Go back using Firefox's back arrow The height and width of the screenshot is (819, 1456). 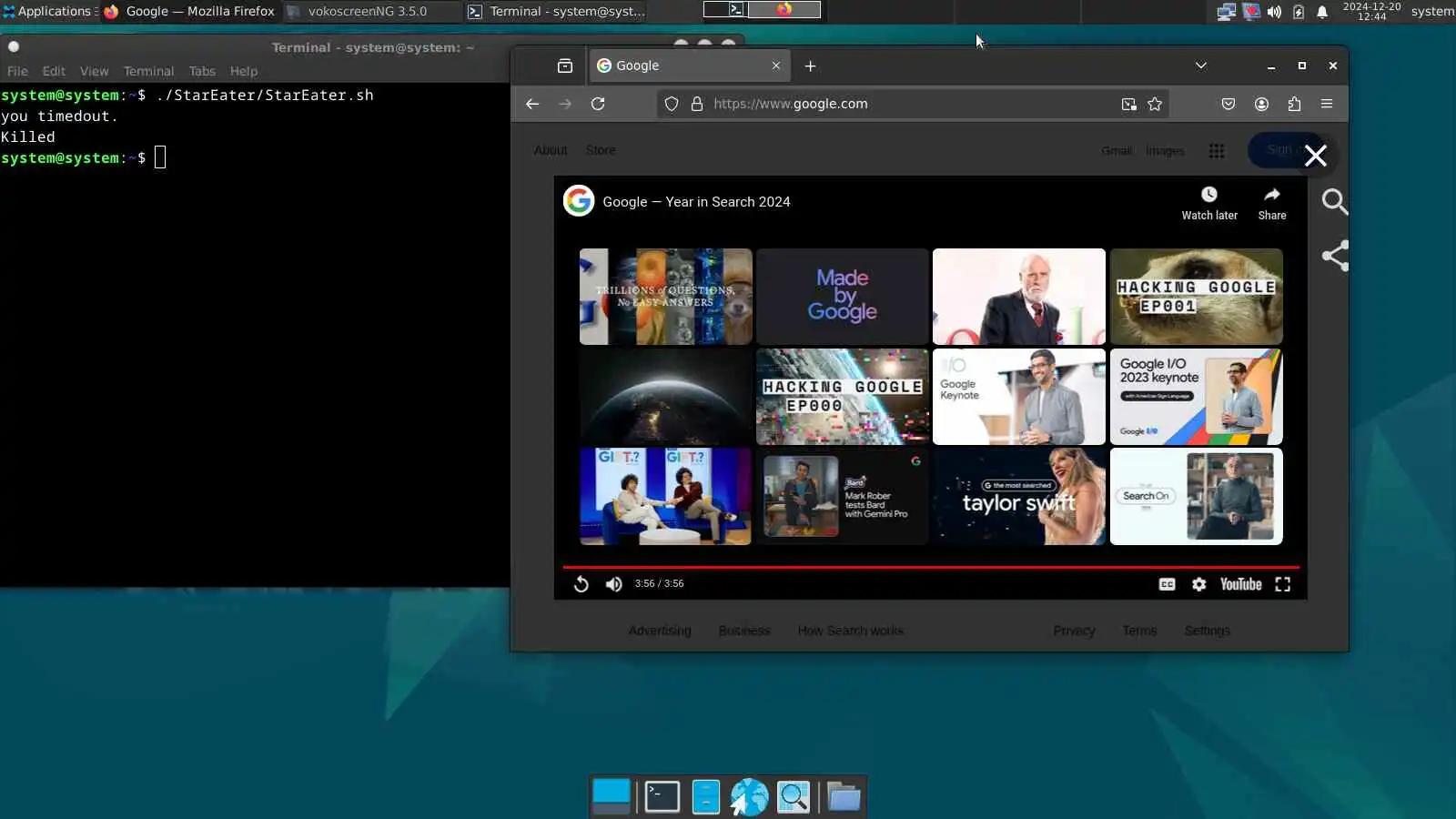(532, 104)
